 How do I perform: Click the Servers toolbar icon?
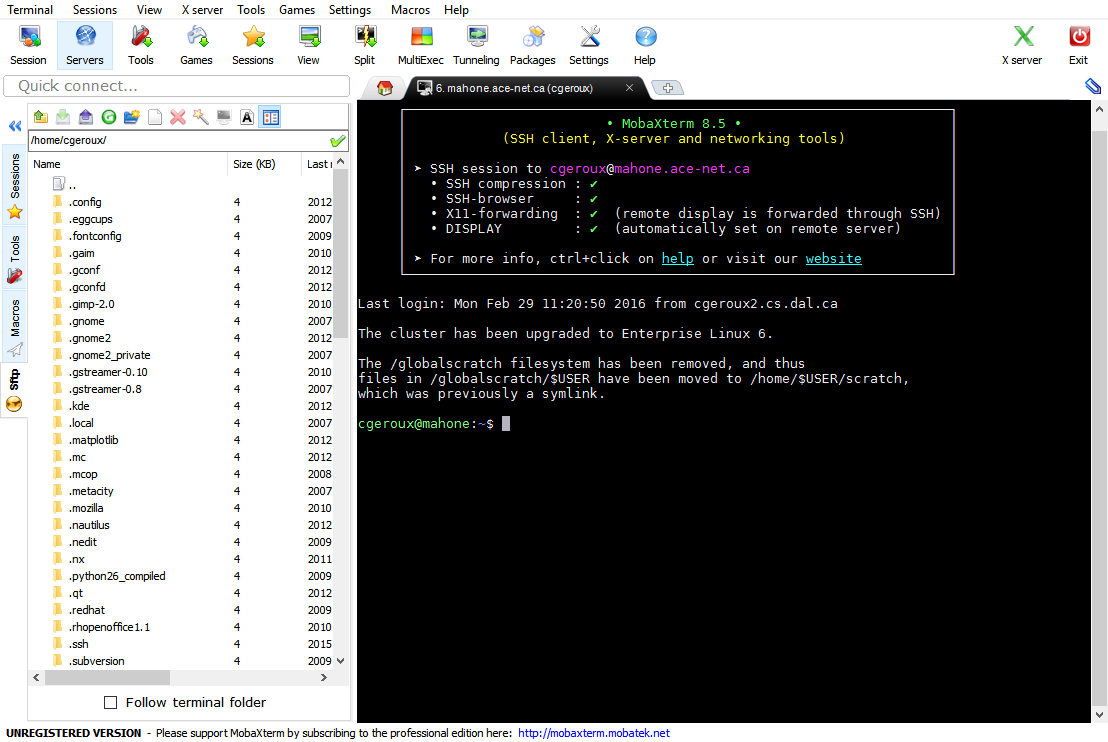85,45
